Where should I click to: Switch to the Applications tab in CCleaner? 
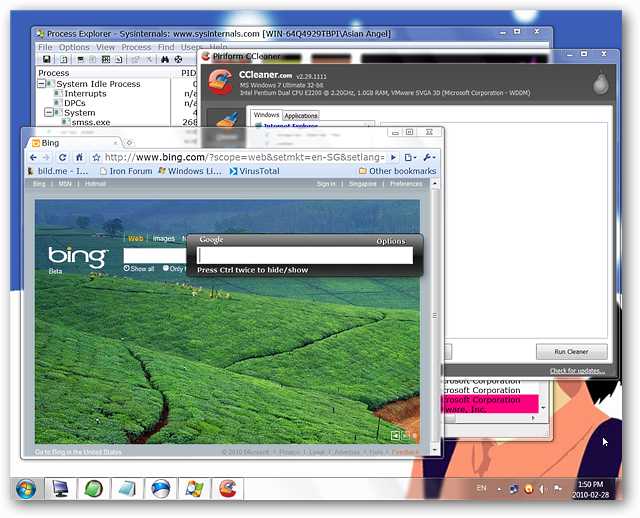click(x=301, y=116)
